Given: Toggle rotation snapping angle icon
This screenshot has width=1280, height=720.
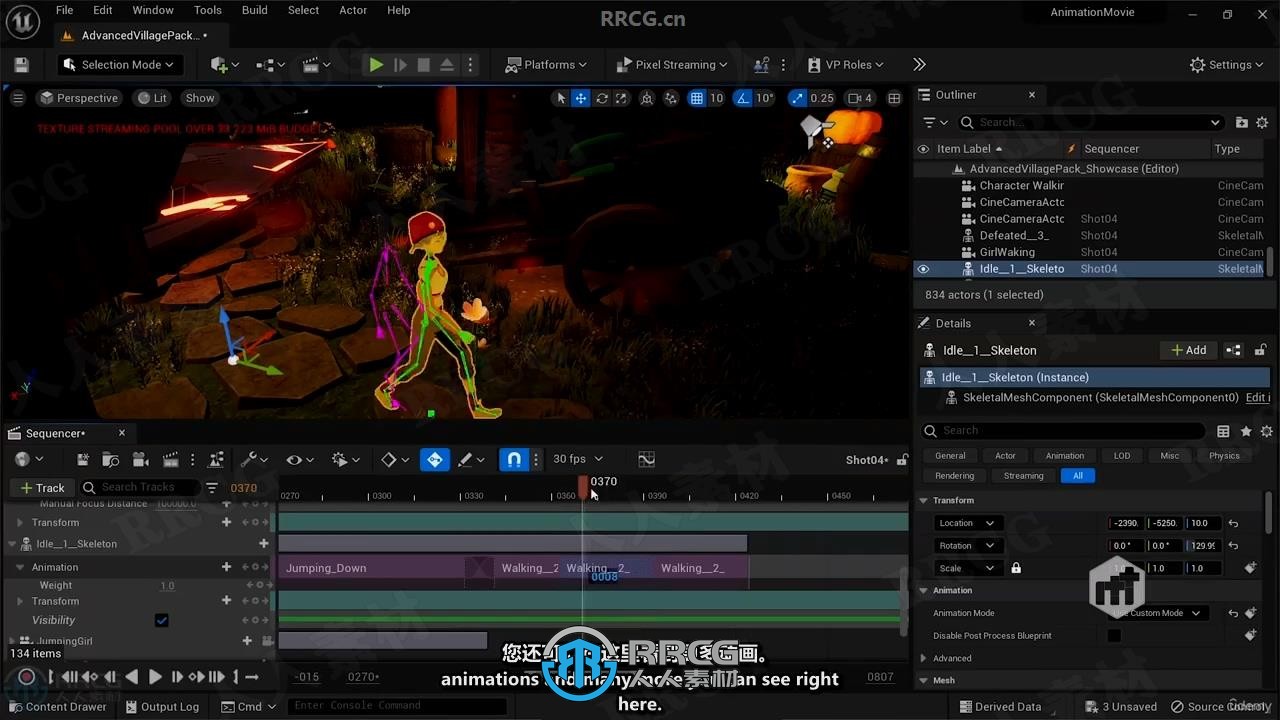Looking at the screenshot, I should [743, 98].
